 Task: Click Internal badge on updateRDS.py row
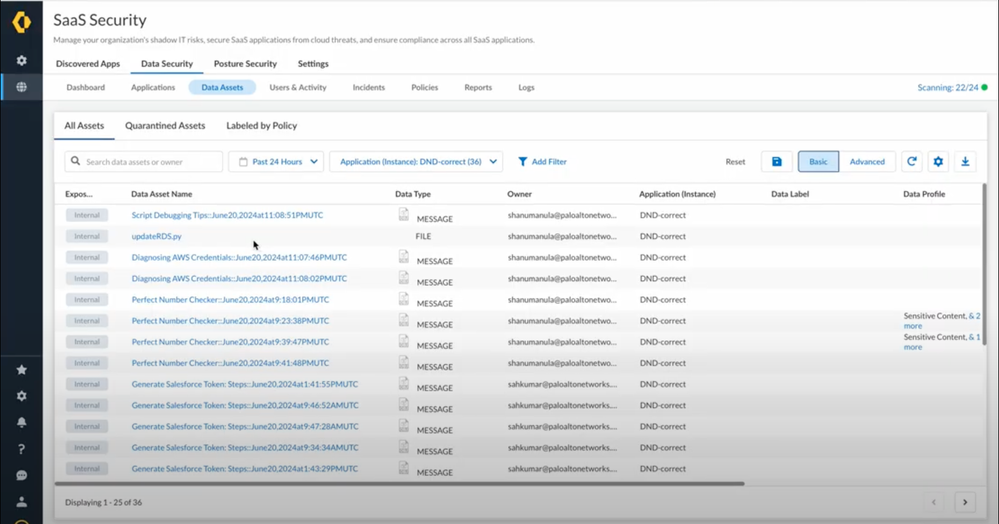point(87,237)
